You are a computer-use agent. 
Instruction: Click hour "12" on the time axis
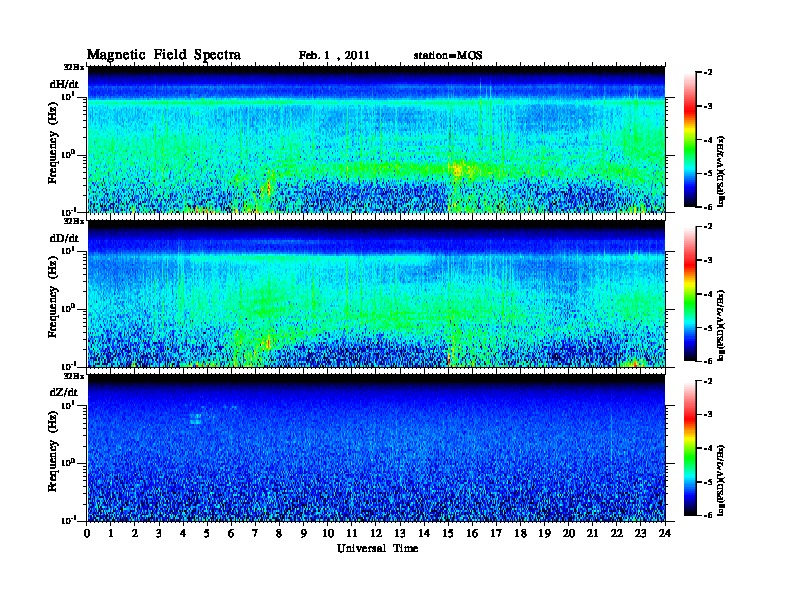pyautogui.click(x=376, y=533)
